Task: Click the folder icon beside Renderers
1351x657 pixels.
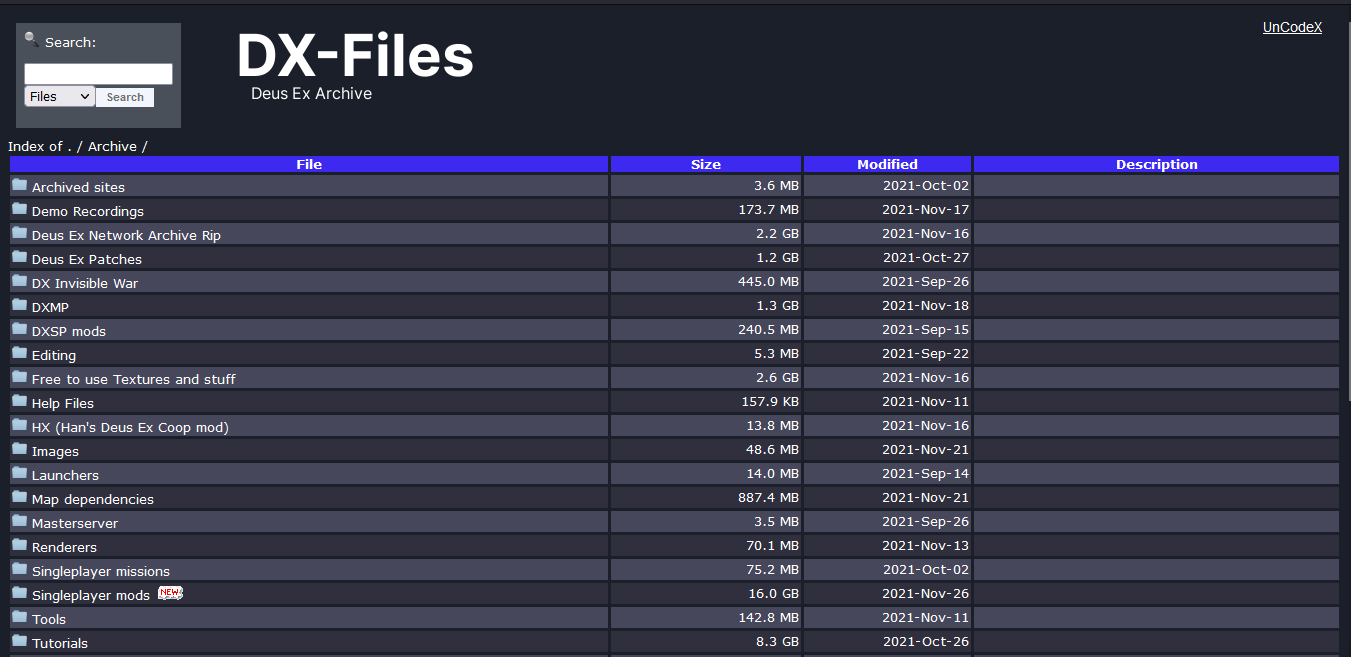Action: 20,545
